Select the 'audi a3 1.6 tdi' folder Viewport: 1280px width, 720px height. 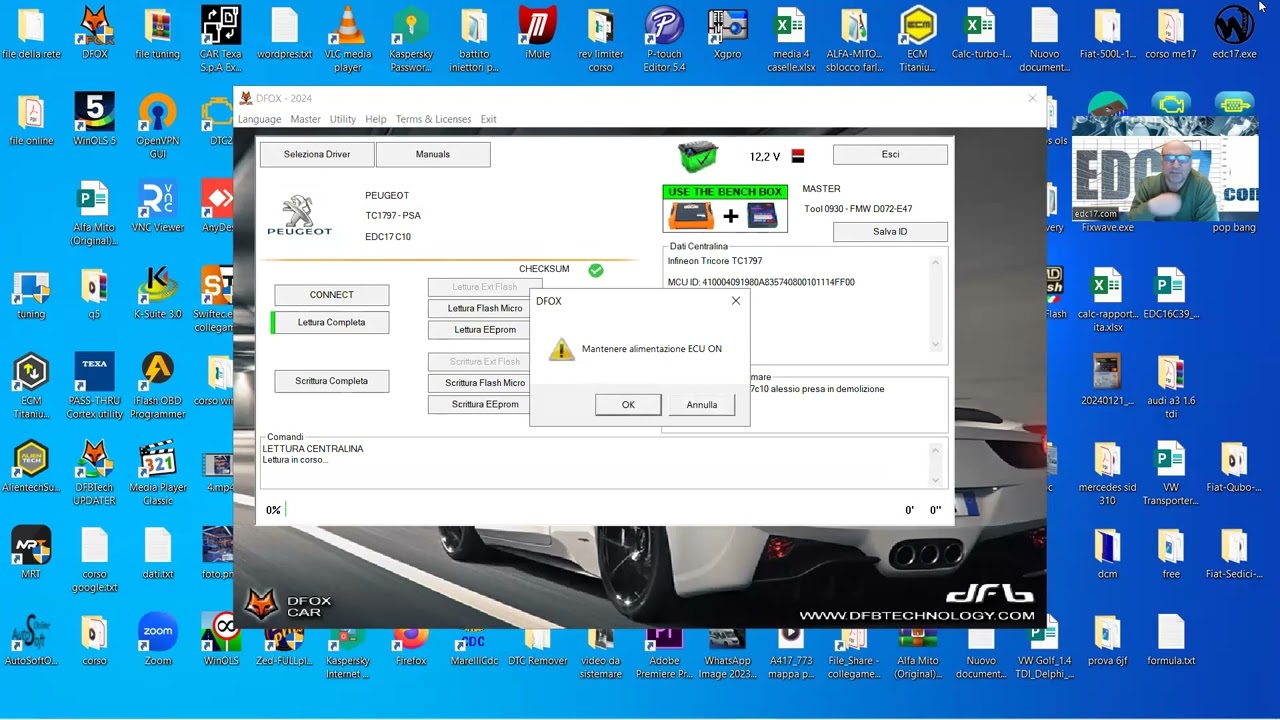pos(1171,387)
